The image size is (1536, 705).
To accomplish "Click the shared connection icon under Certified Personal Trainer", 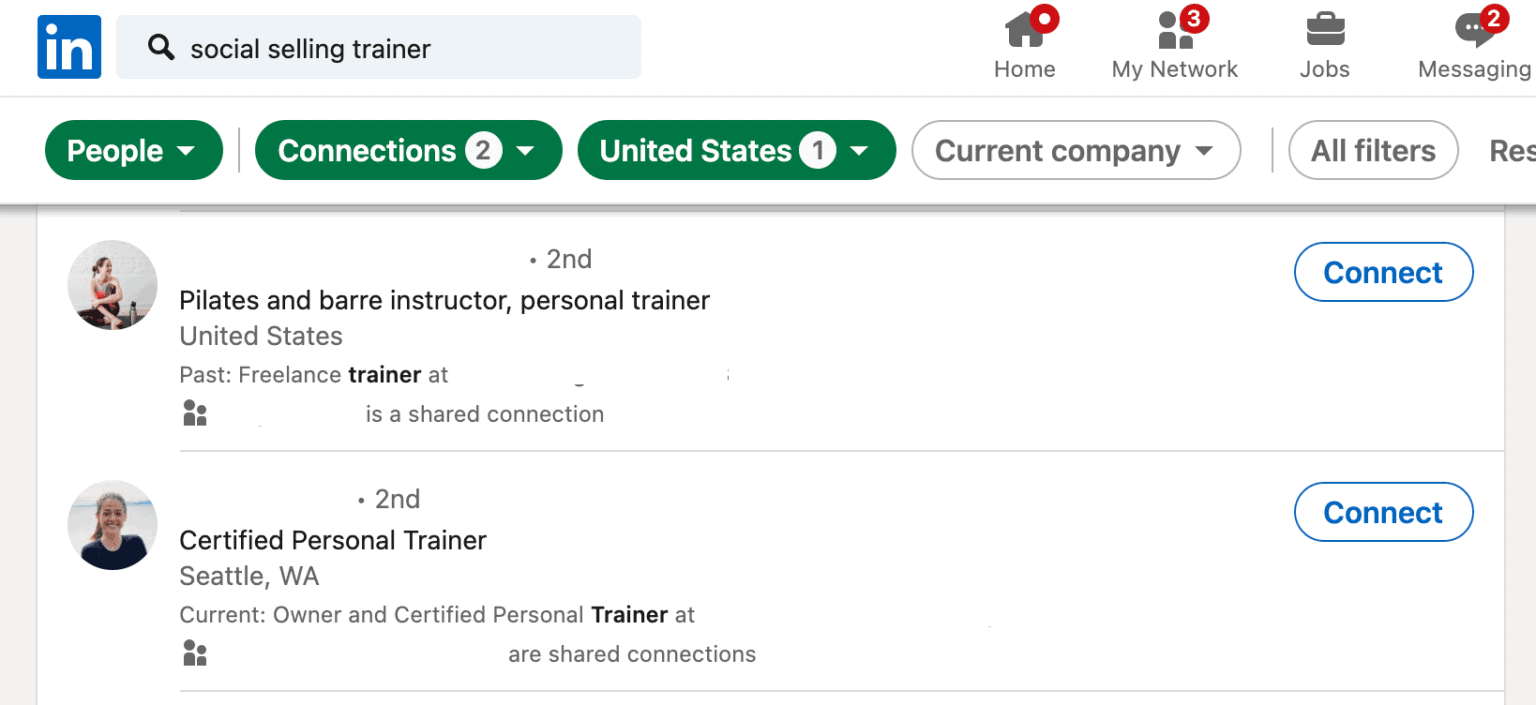I will click(x=194, y=652).
